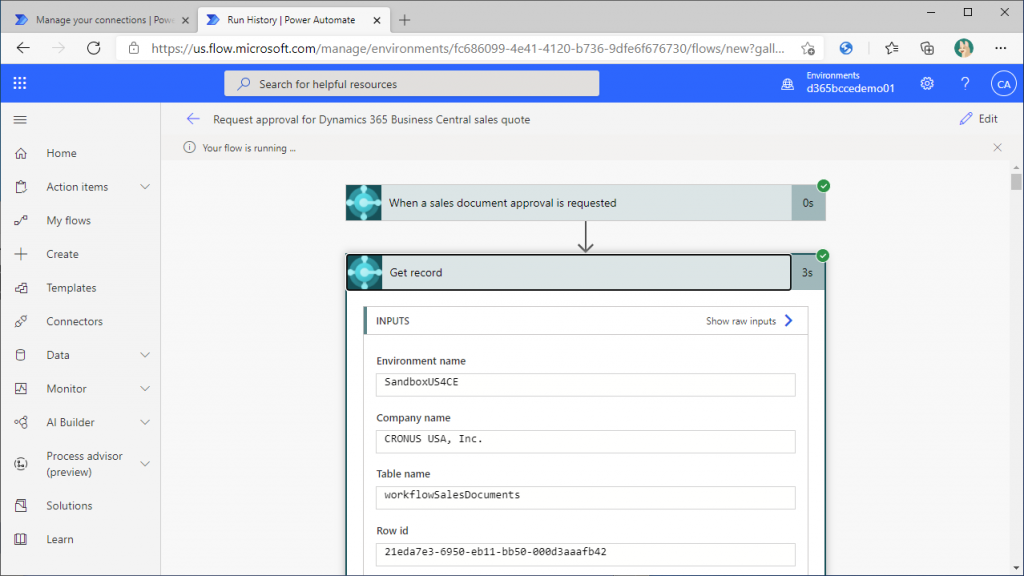Click the browser Back button

pos(24,48)
